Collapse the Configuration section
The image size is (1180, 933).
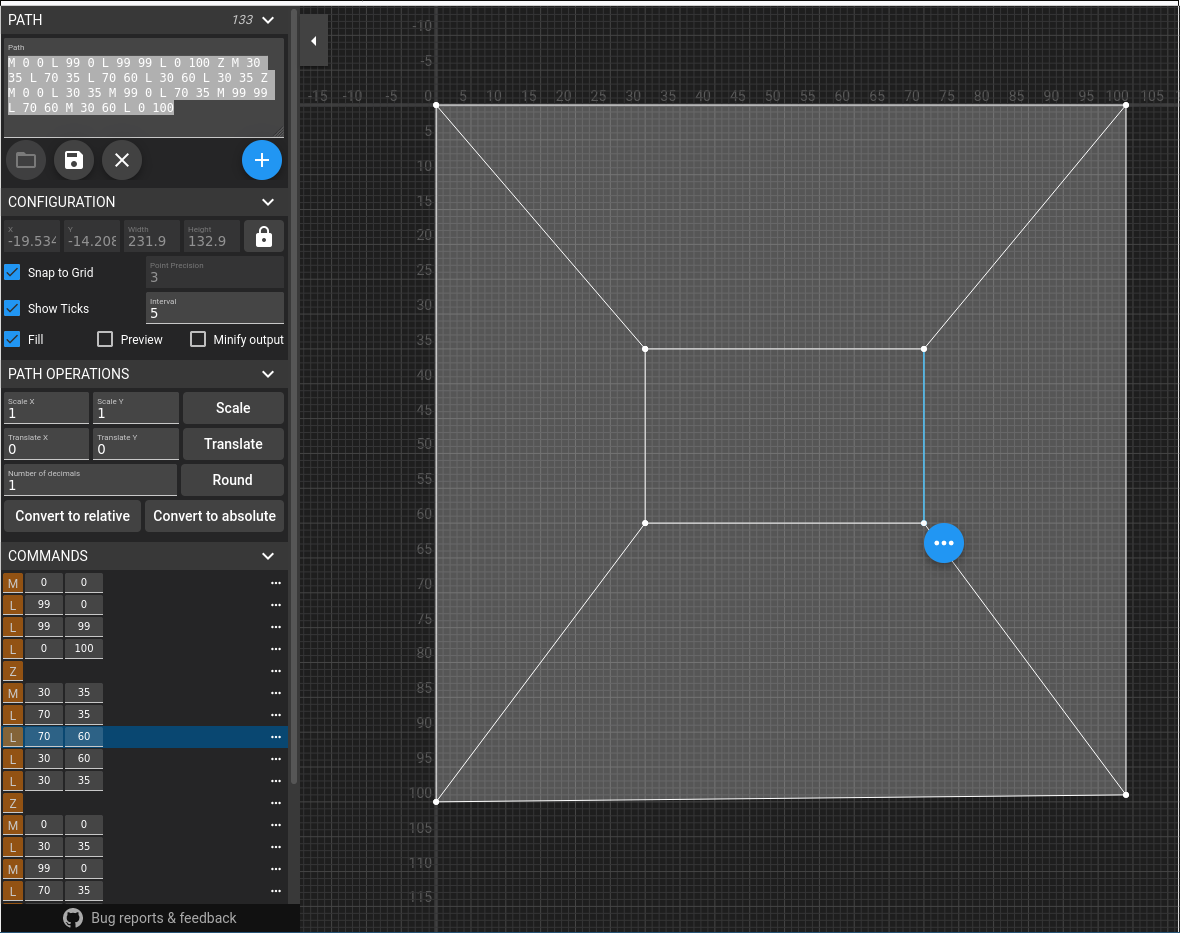click(x=268, y=202)
